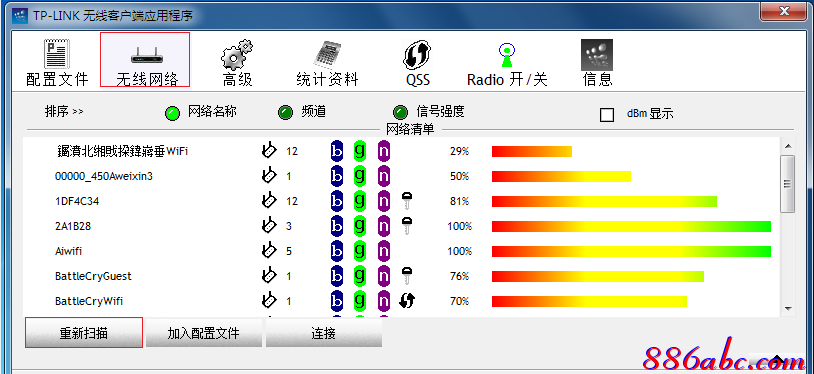Click the security key icon for 1DF4C34

coord(407,201)
